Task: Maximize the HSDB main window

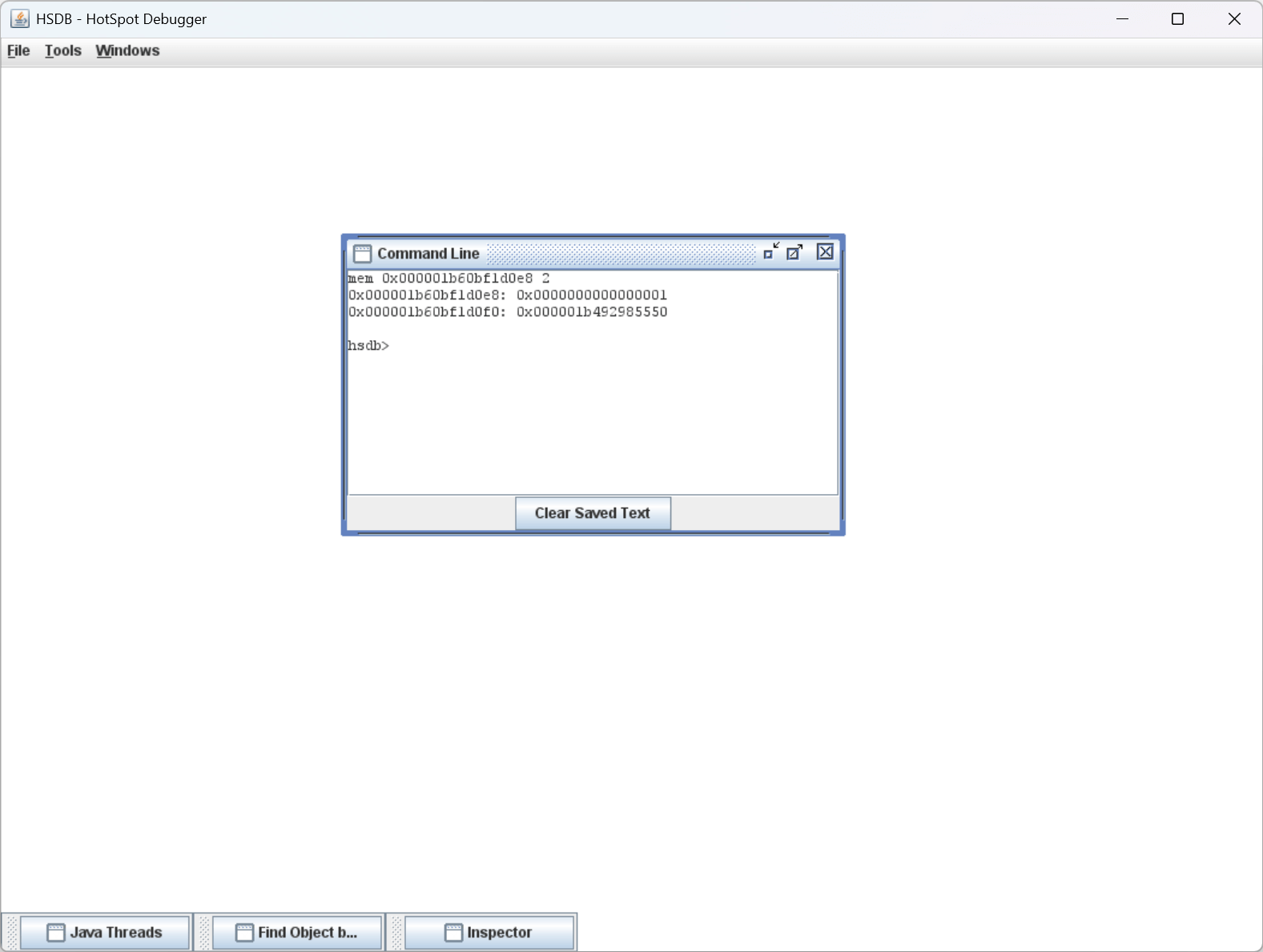Action: pyautogui.click(x=1177, y=18)
